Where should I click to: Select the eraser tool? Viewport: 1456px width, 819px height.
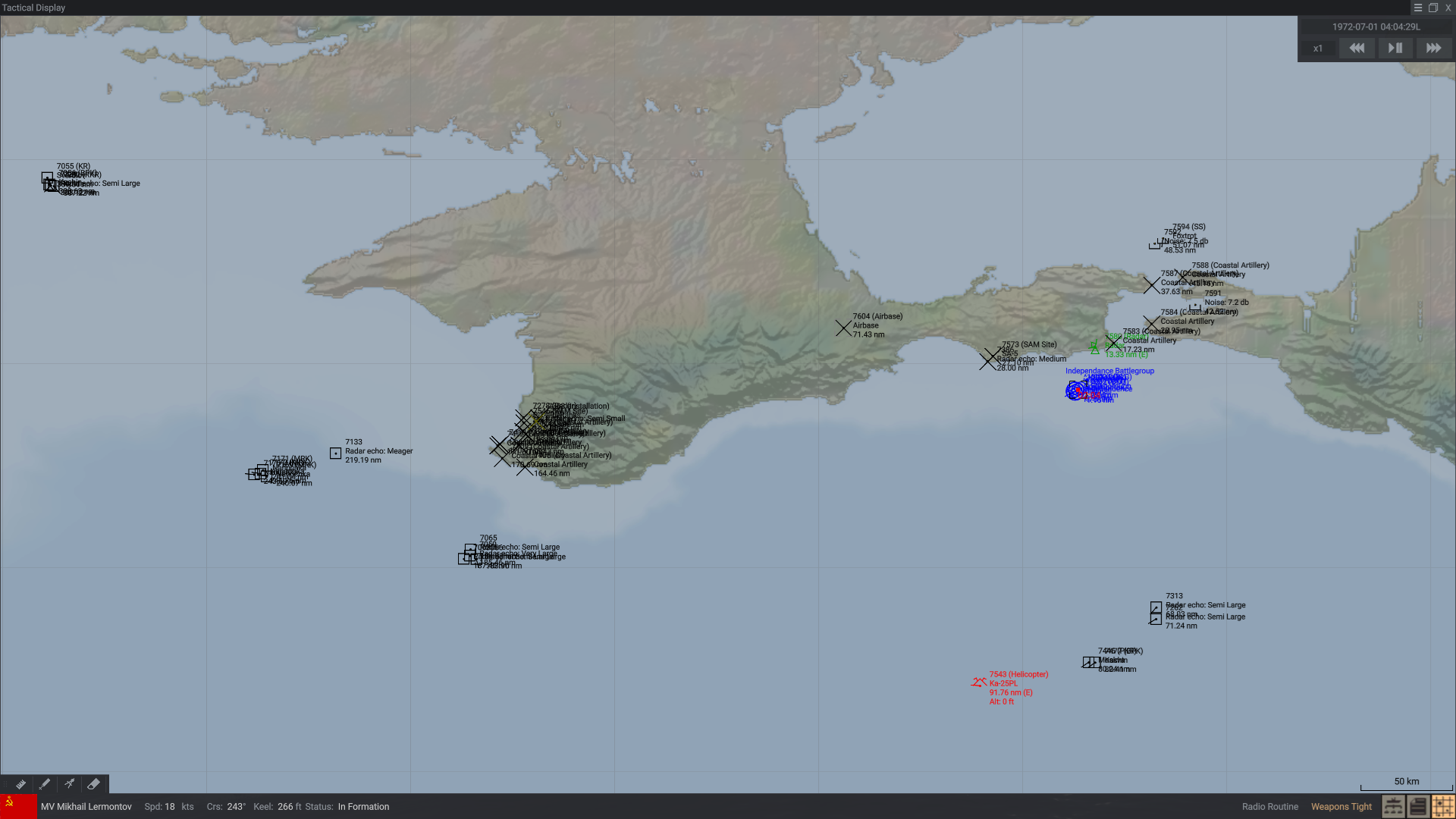coord(94,784)
